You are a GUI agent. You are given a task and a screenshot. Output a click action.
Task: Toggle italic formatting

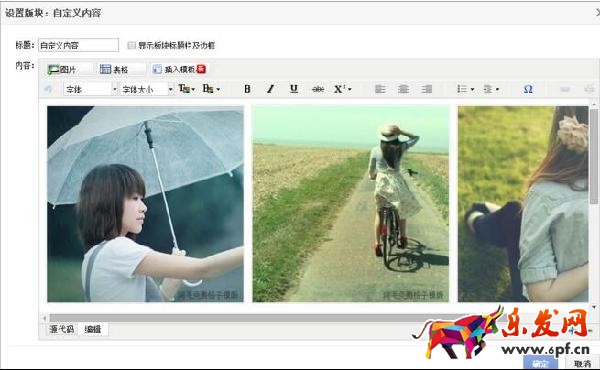pyautogui.click(x=271, y=89)
